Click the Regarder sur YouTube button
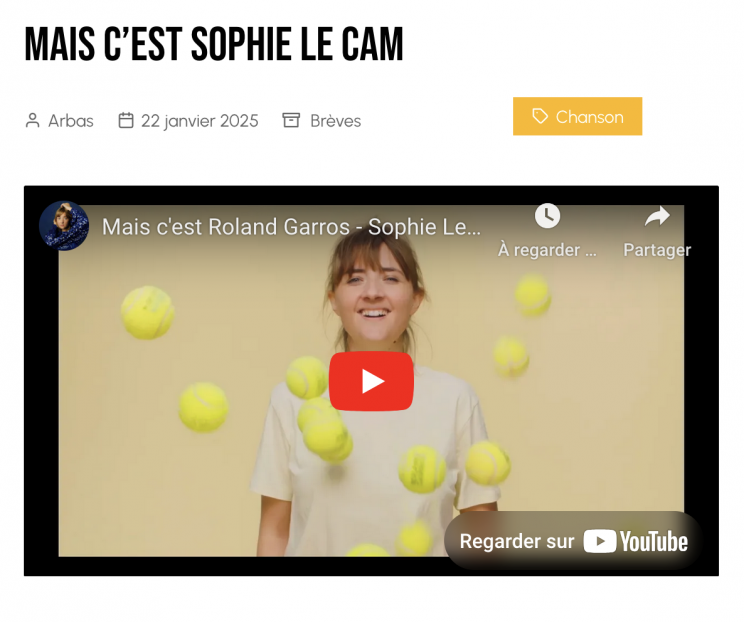This screenshot has height=622, width=744. click(x=573, y=541)
